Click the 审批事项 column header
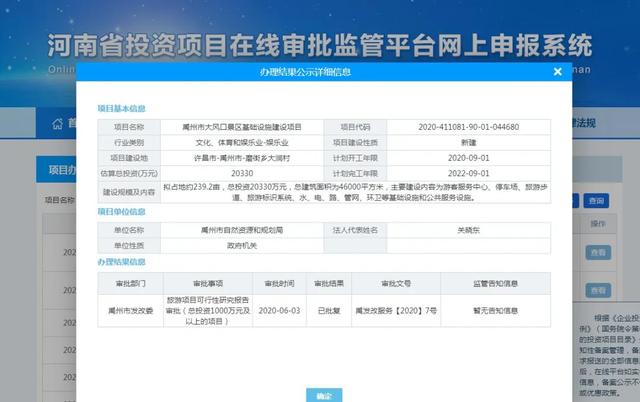The image size is (640, 402). 208,283
